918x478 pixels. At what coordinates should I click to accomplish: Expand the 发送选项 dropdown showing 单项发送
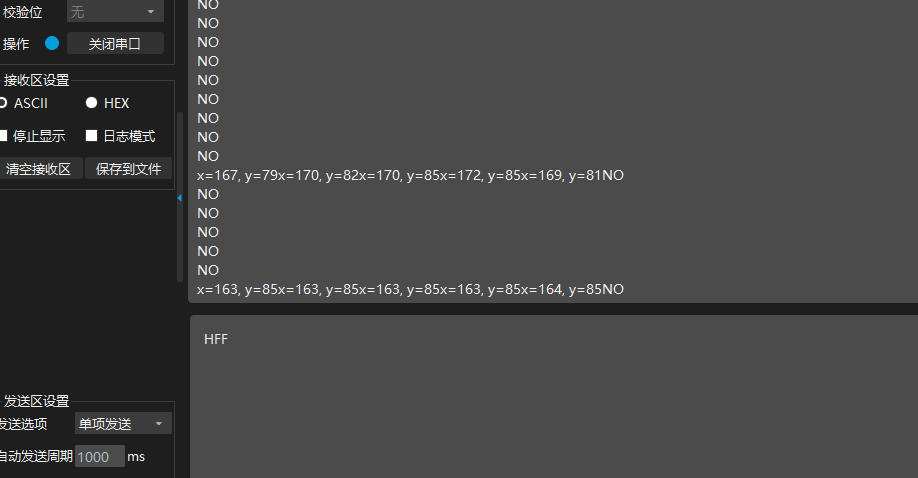pyautogui.click(x=122, y=424)
